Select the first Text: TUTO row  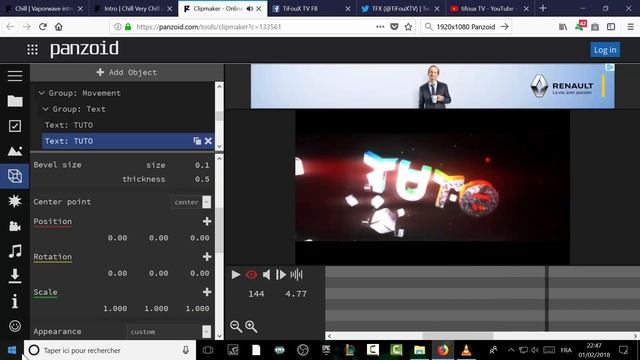pos(128,125)
